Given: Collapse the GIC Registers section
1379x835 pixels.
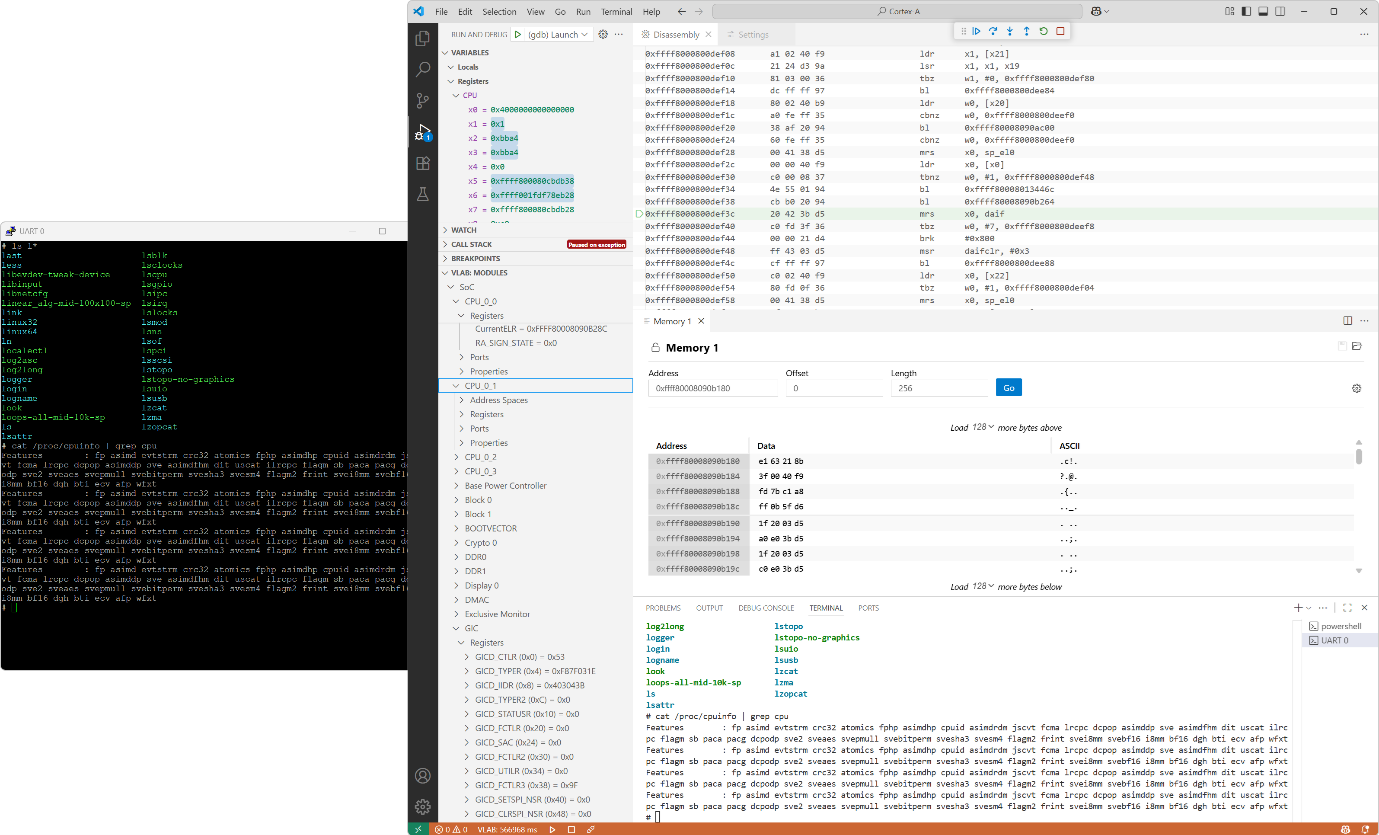Looking at the screenshot, I should (463, 642).
